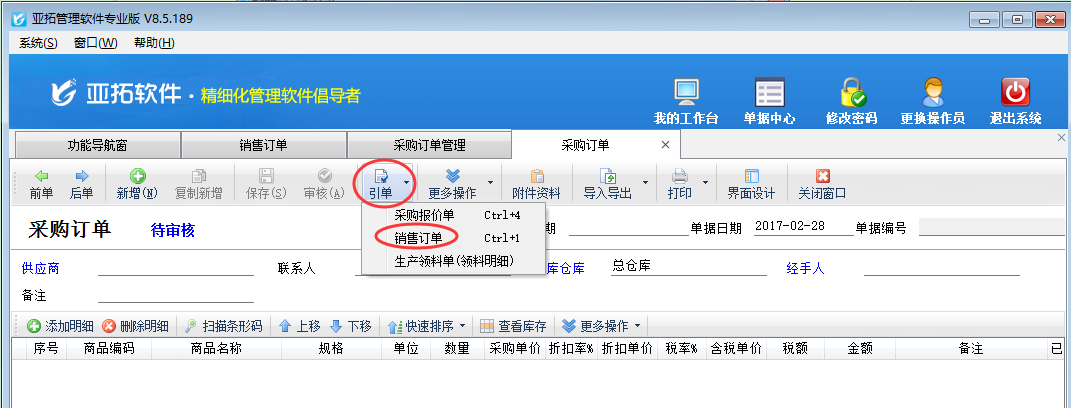Screen dimensions: 1071x408
Task: Switch to 采购订单管理 tab
Action: click(x=429, y=145)
